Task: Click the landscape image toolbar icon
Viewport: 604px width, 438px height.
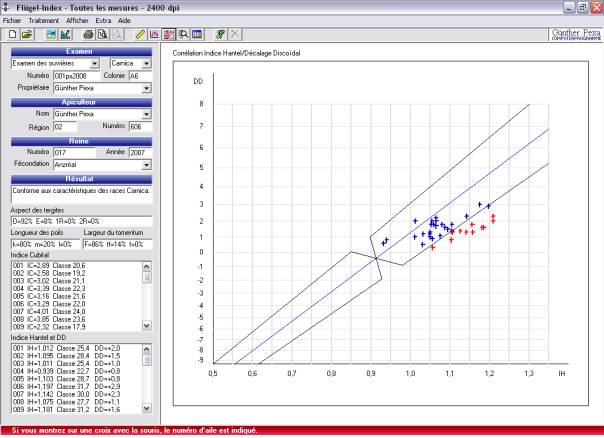Action: tap(49, 34)
